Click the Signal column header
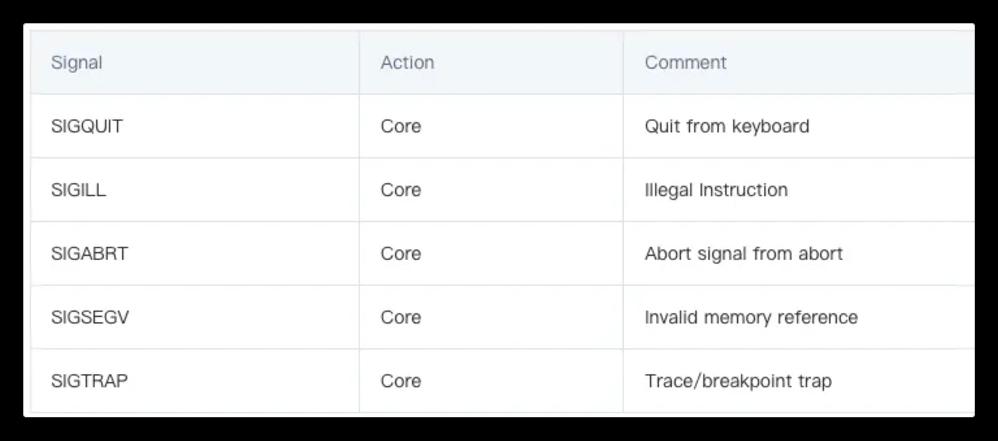Image resolution: width=998 pixels, height=441 pixels. click(76, 62)
